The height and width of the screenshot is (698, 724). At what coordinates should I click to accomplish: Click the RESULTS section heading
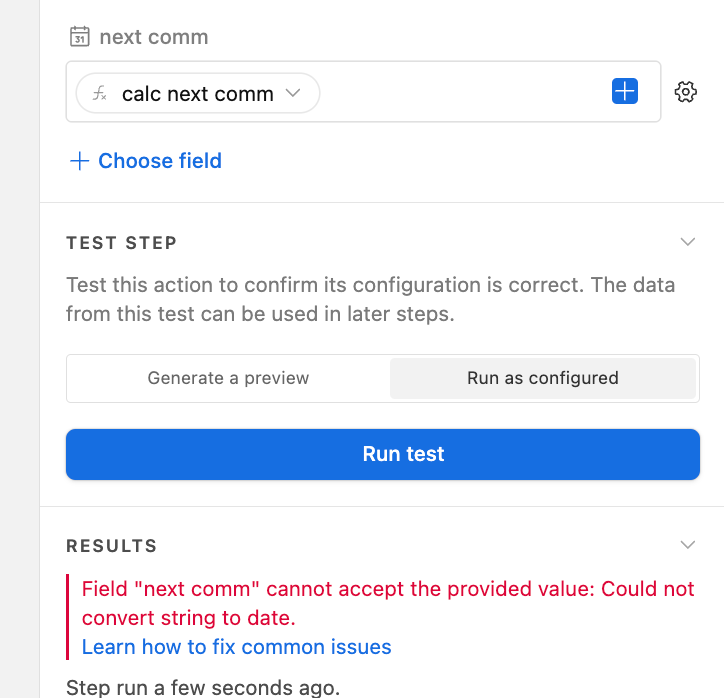coord(112,546)
